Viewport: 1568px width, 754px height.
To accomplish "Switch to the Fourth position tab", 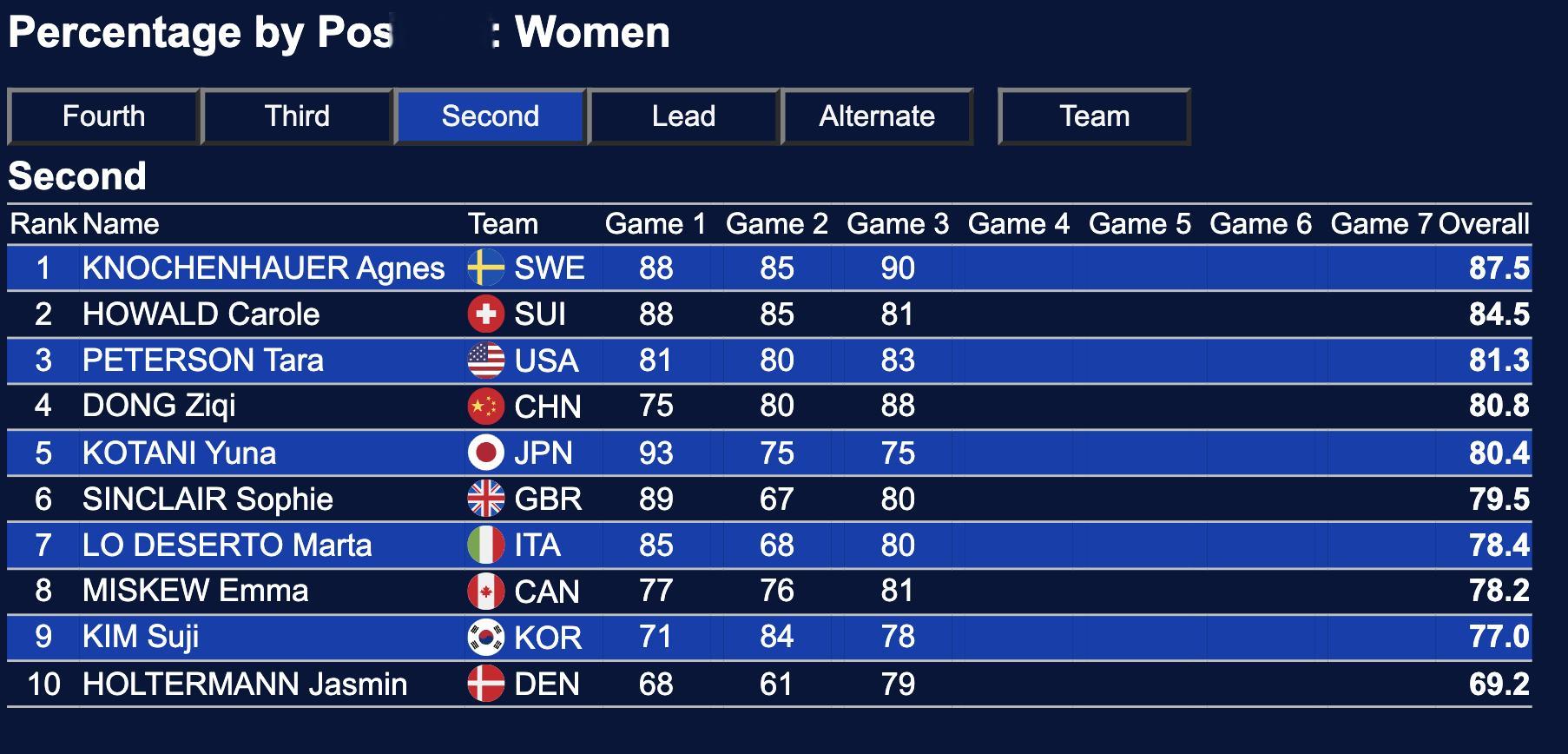I will point(103,116).
